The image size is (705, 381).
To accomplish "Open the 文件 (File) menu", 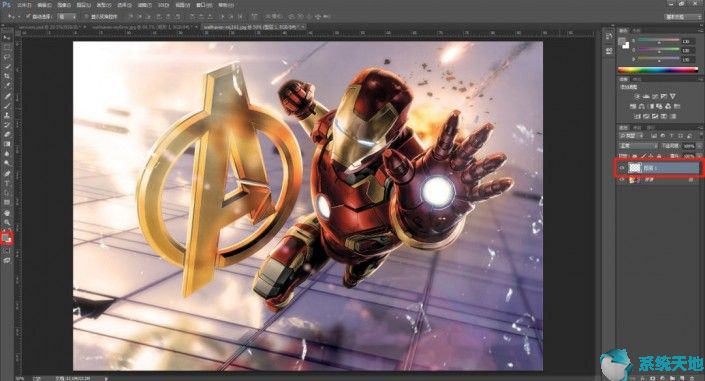I will [x=24, y=5].
